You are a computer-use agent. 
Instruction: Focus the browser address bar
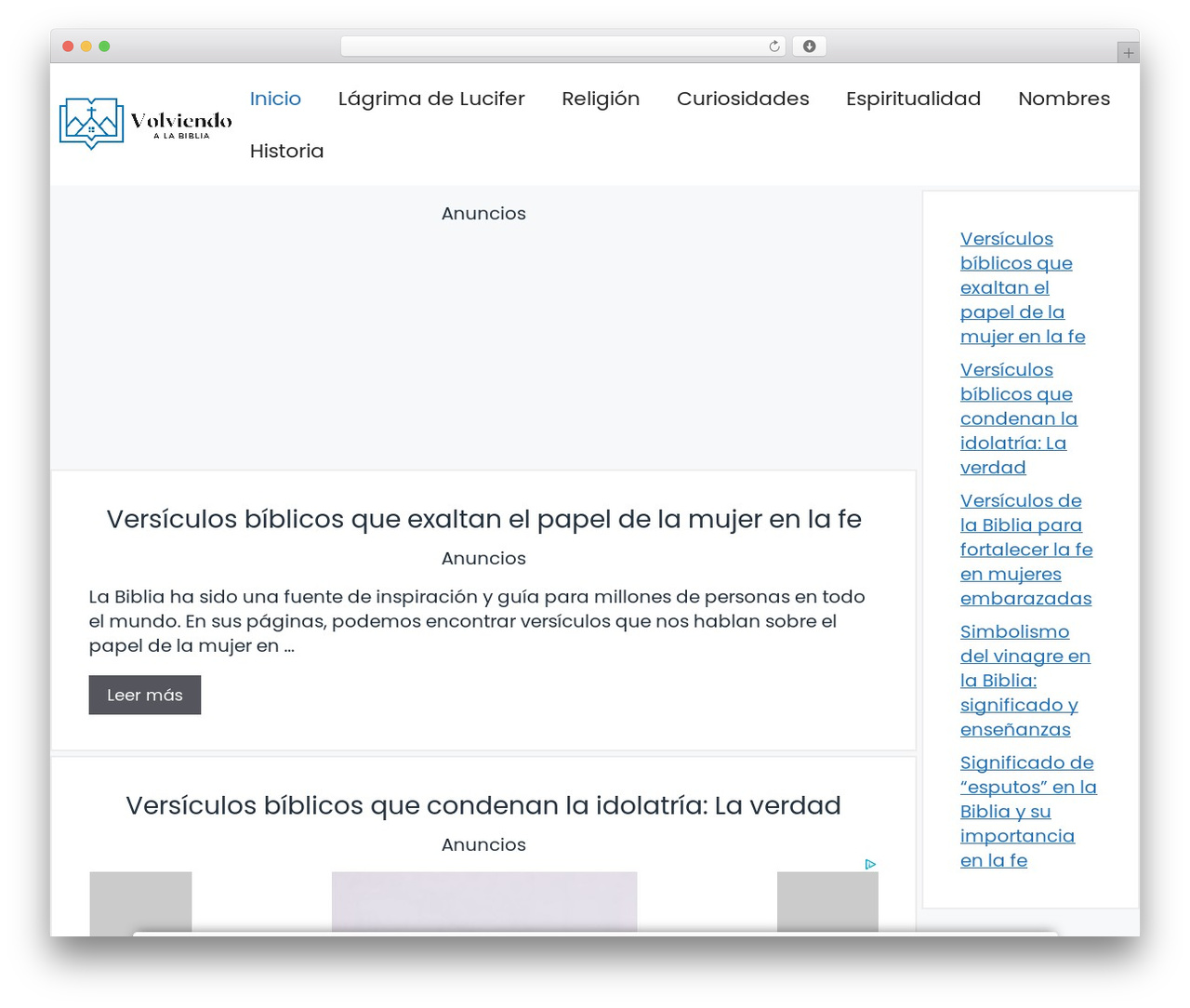click(x=563, y=46)
